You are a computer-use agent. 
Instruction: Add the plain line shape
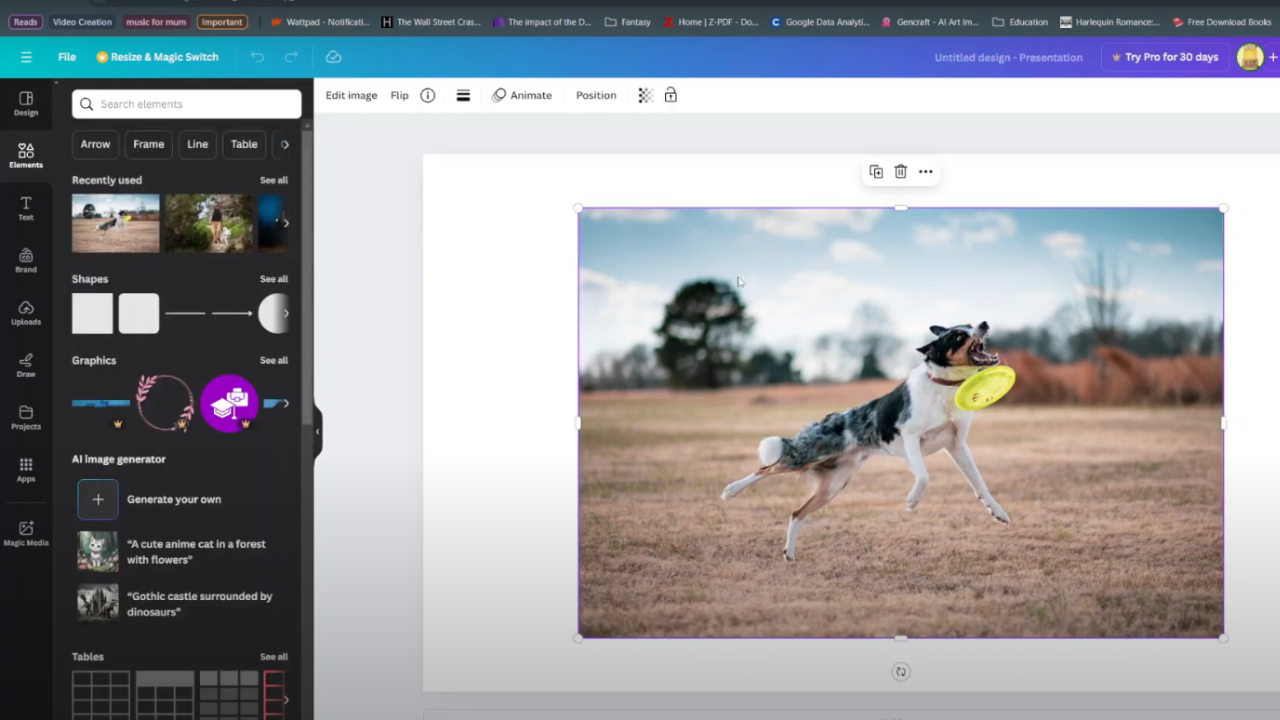tap(185, 313)
